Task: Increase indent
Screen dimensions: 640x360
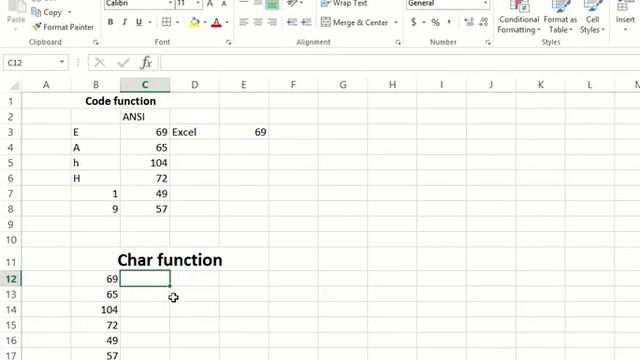Action: [306, 22]
